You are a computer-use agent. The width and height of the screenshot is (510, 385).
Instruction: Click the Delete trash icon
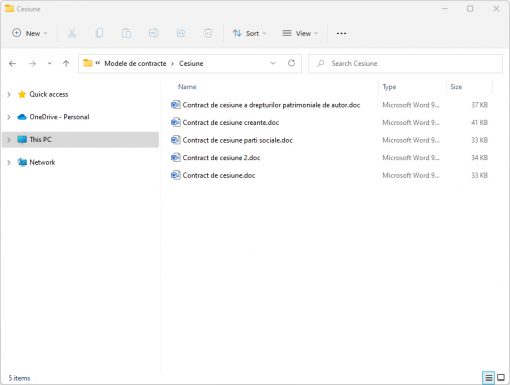(208, 33)
